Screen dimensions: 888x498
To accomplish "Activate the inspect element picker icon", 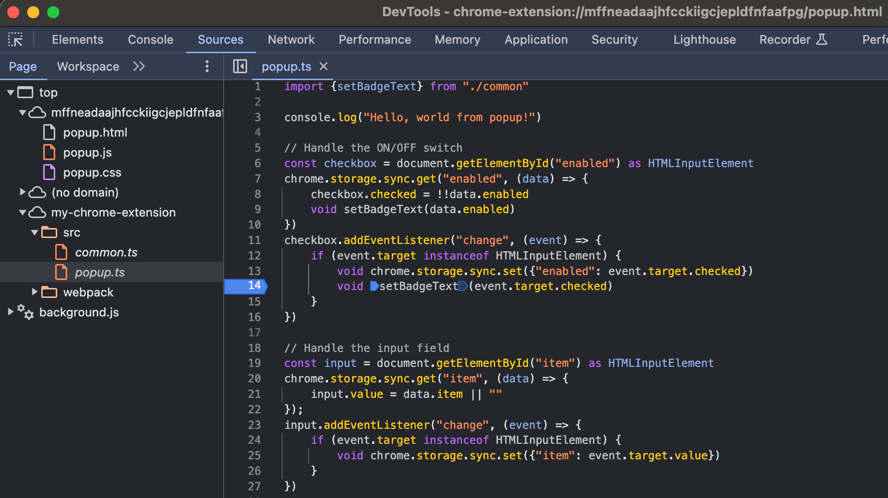I will [x=15, y=40].
